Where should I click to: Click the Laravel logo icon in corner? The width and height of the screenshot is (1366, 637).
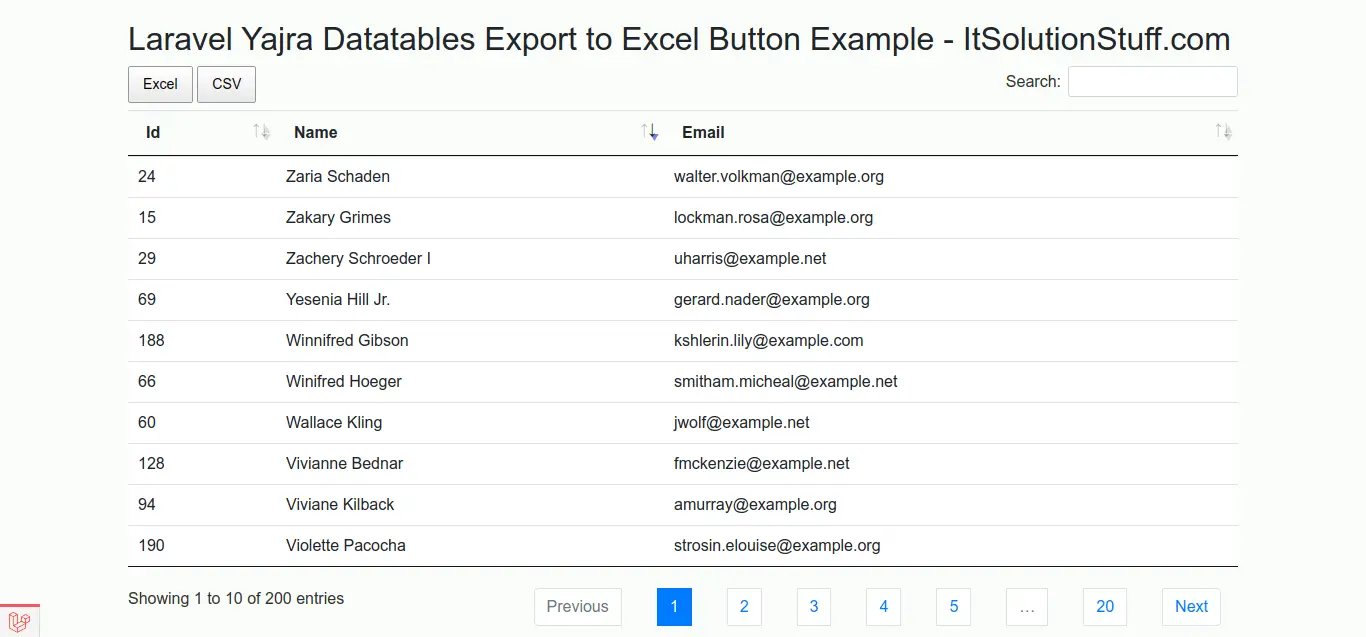(19, 622)
